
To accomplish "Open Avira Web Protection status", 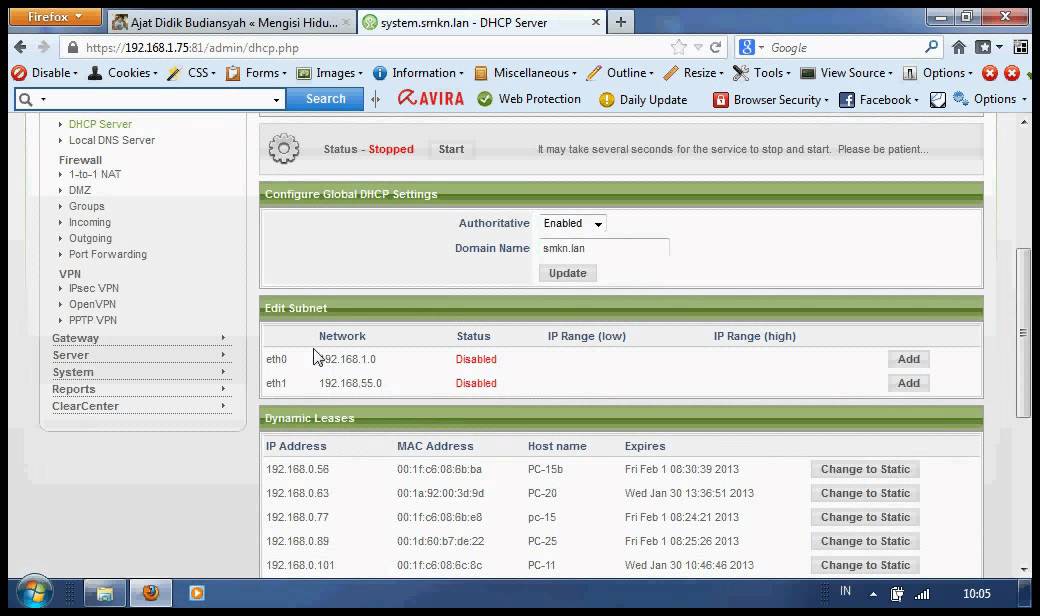I will click(x=529, y=99).
